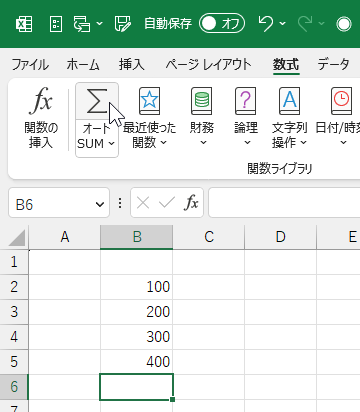Click the greyed-out Redo arrow icon
Viewport: 360px width, 412px height.
(304, 23)
